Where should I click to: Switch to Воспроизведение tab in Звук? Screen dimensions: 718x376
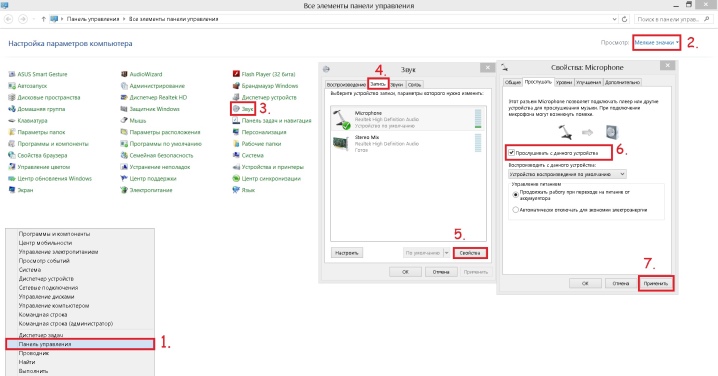click(x=346, y=85)
